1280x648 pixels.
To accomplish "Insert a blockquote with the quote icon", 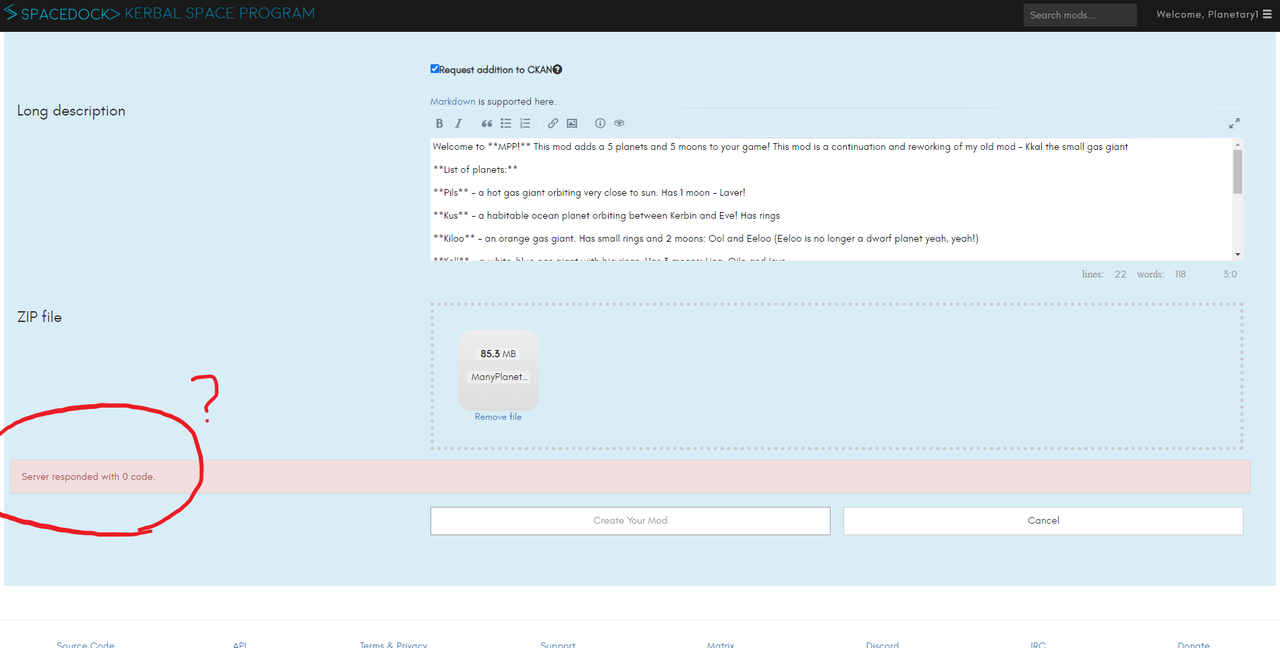I will [x=487, y=124].
